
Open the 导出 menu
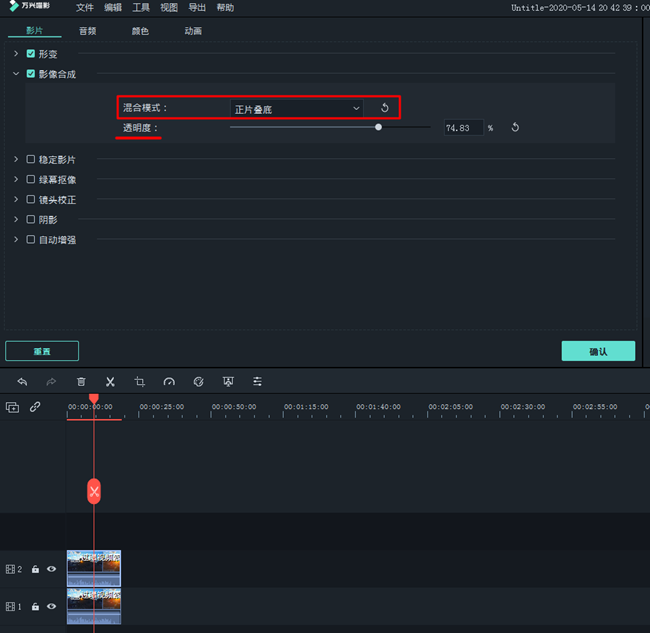tap(197, 7)
